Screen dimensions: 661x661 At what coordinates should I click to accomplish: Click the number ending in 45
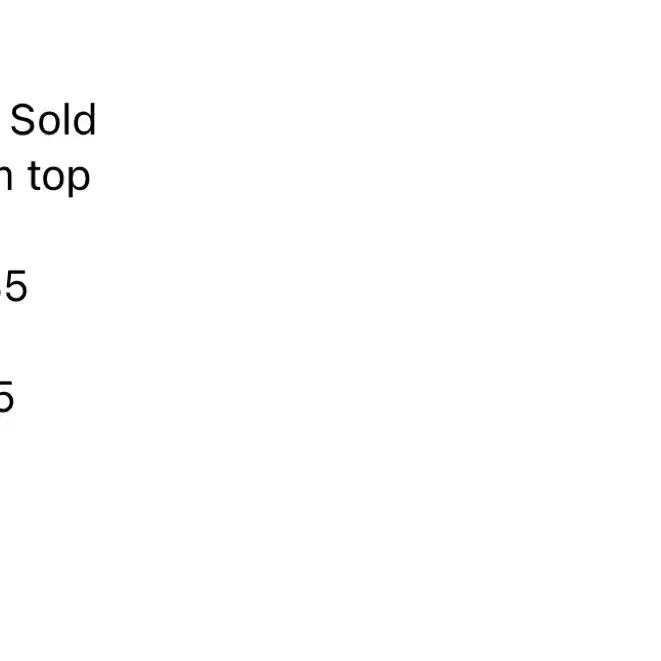[13, 286]
